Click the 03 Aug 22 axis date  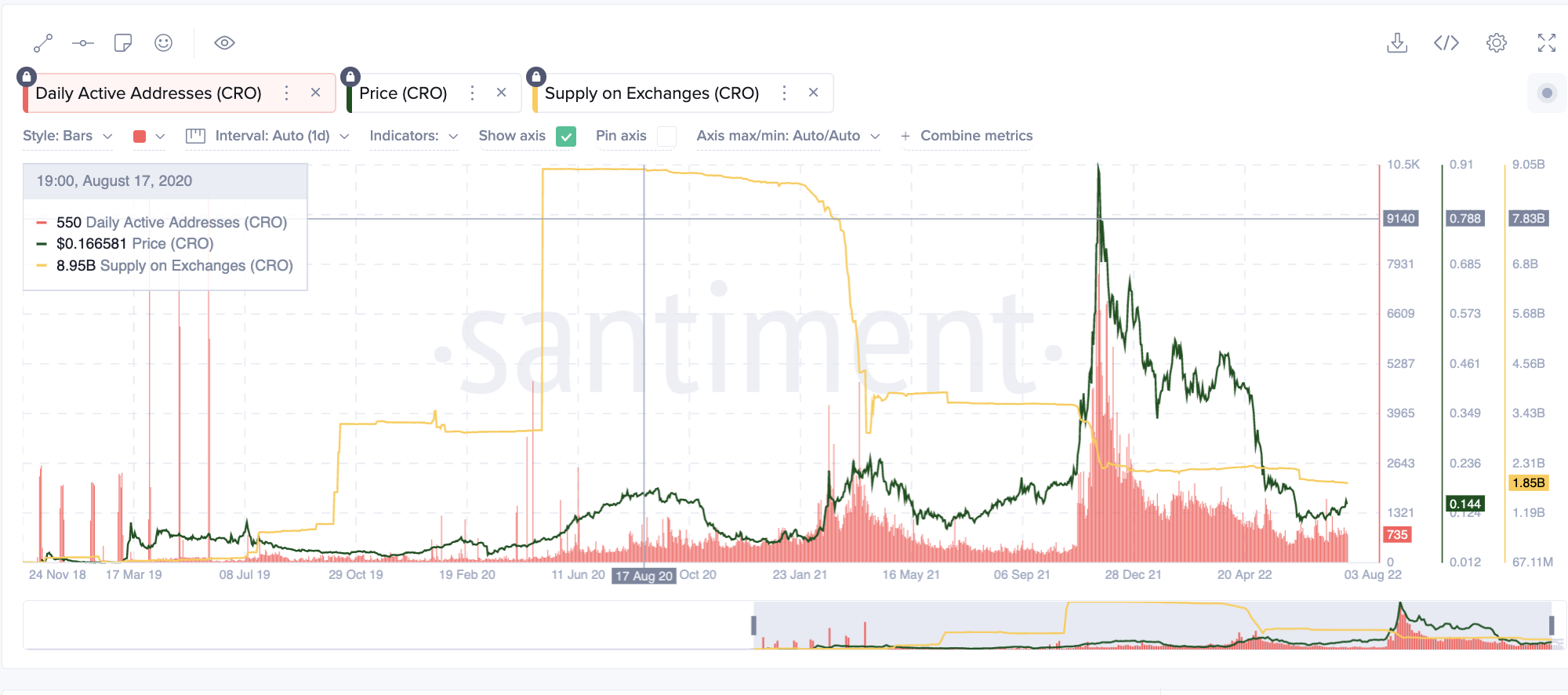pos(1373,575)
